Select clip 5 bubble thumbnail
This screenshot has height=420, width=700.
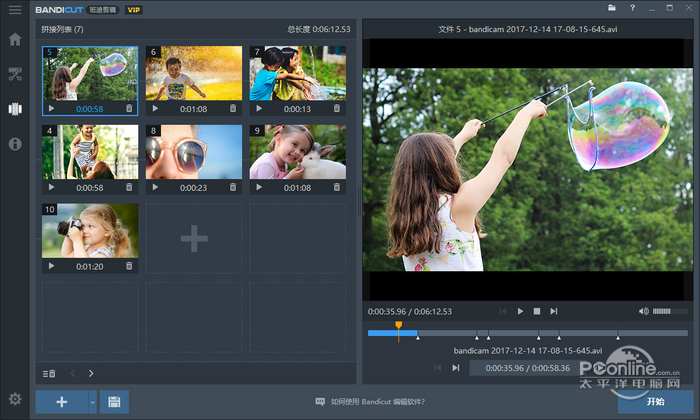point(90,74)
